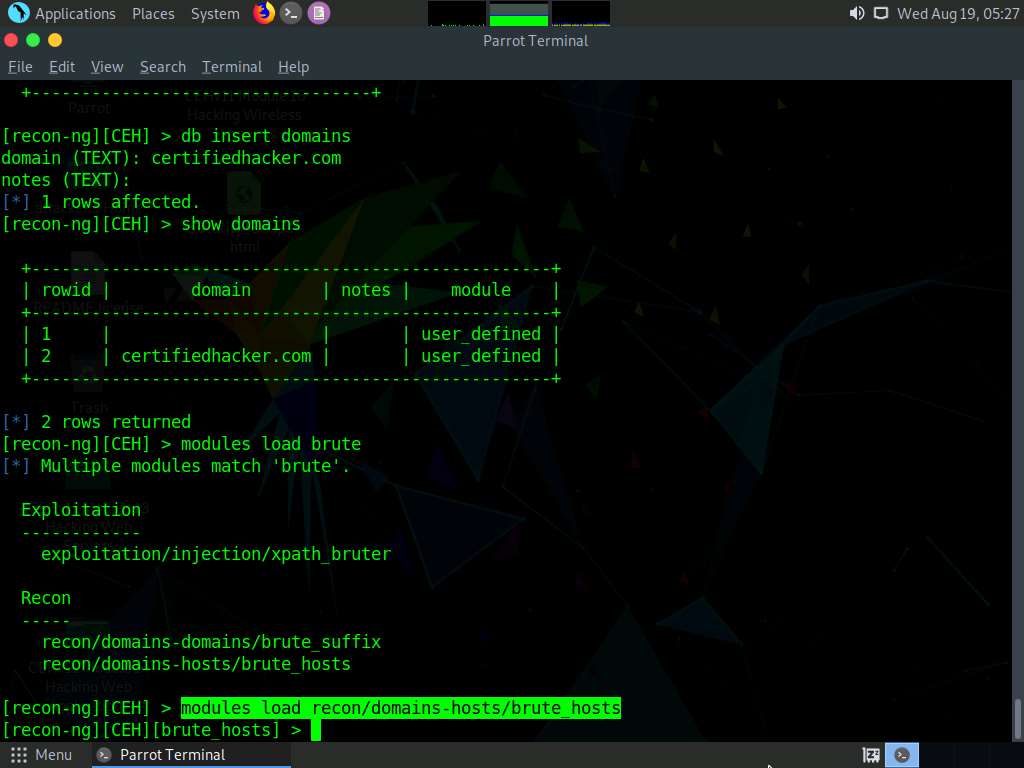The image size is (1024, 768).
Task: Open the Menu button in bottom panel
Action: click(41, 755)
